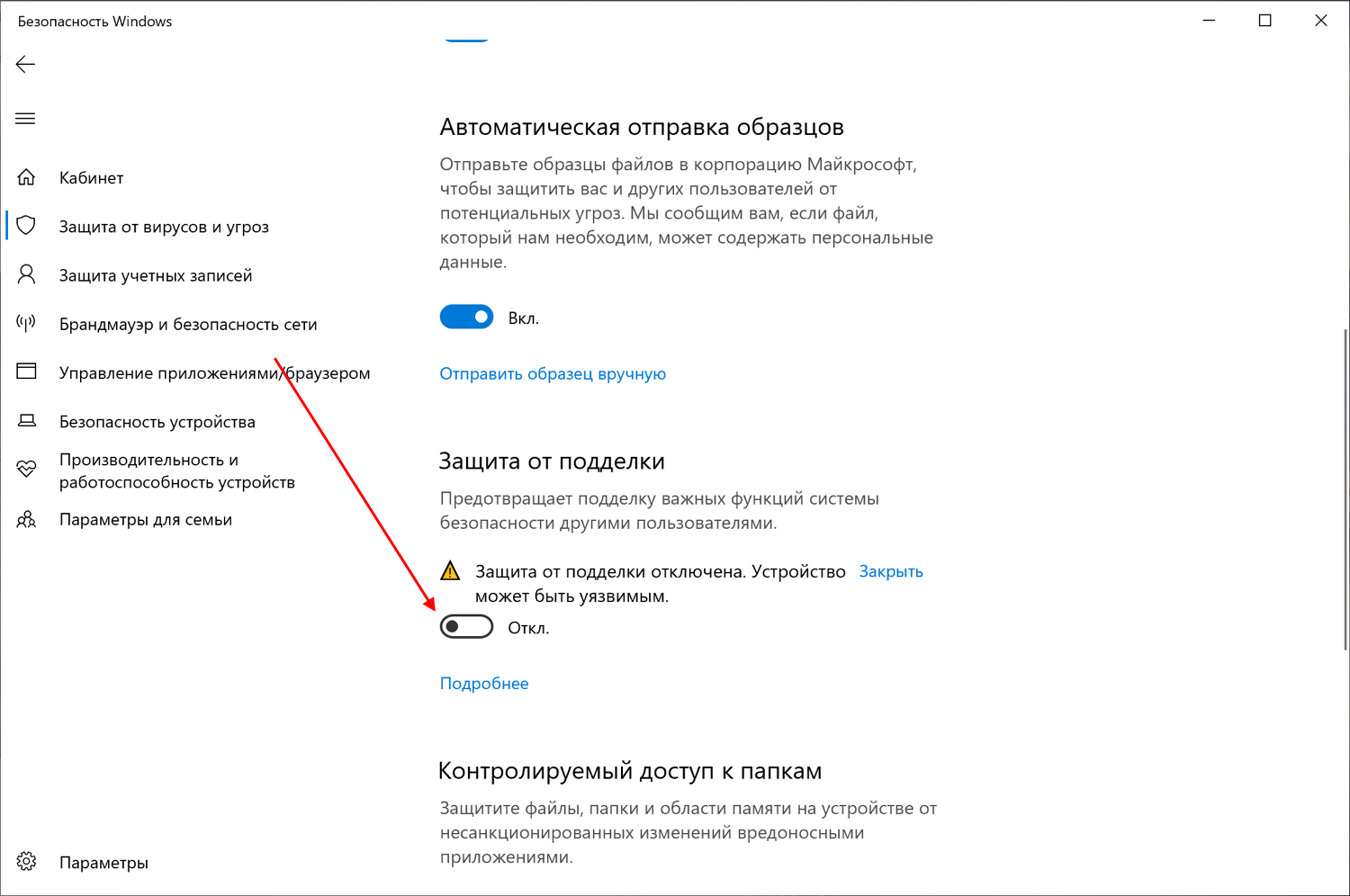Select Параметры для семьи menu item

tap(146, 519)
